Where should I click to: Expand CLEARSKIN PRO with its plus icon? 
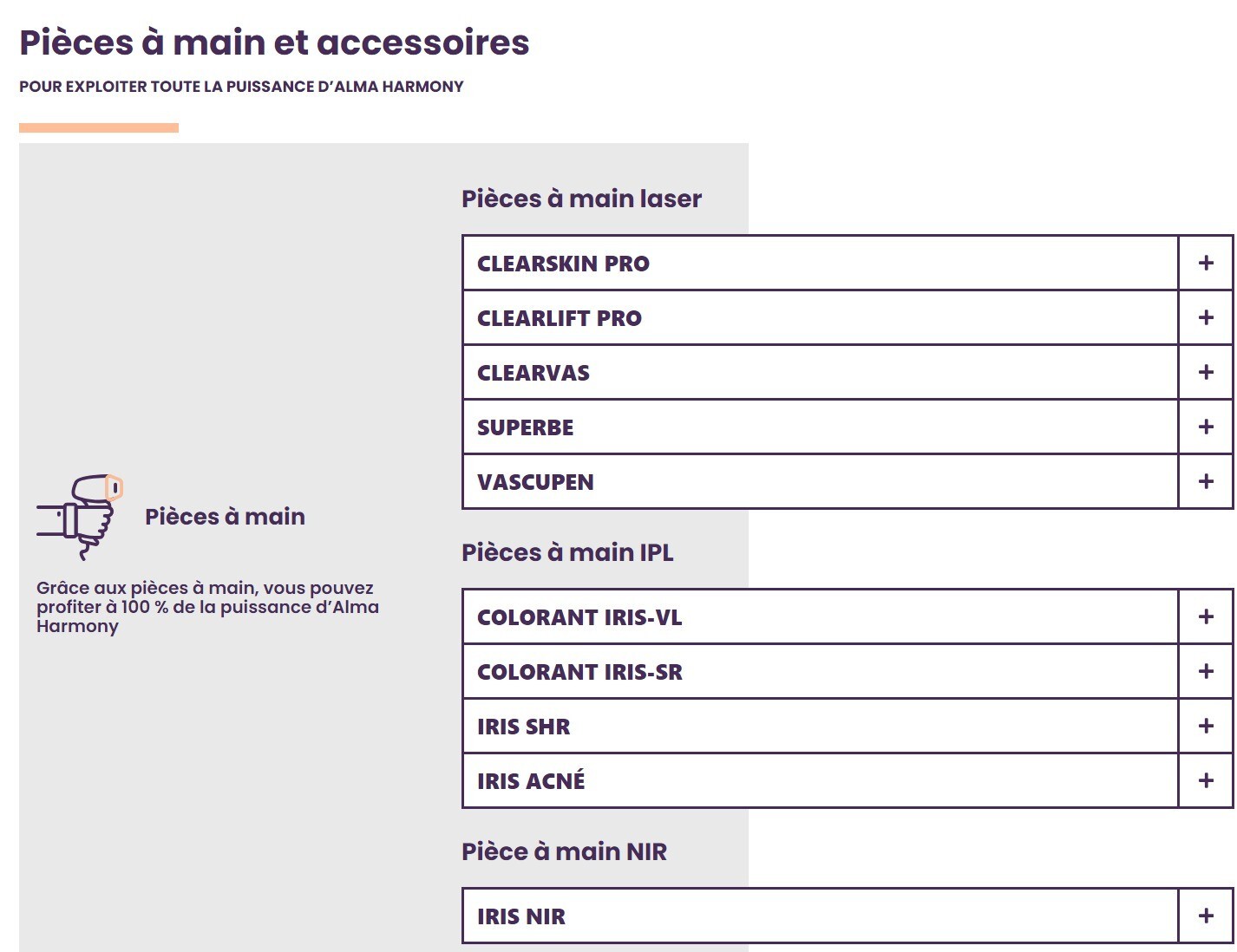1206,263
